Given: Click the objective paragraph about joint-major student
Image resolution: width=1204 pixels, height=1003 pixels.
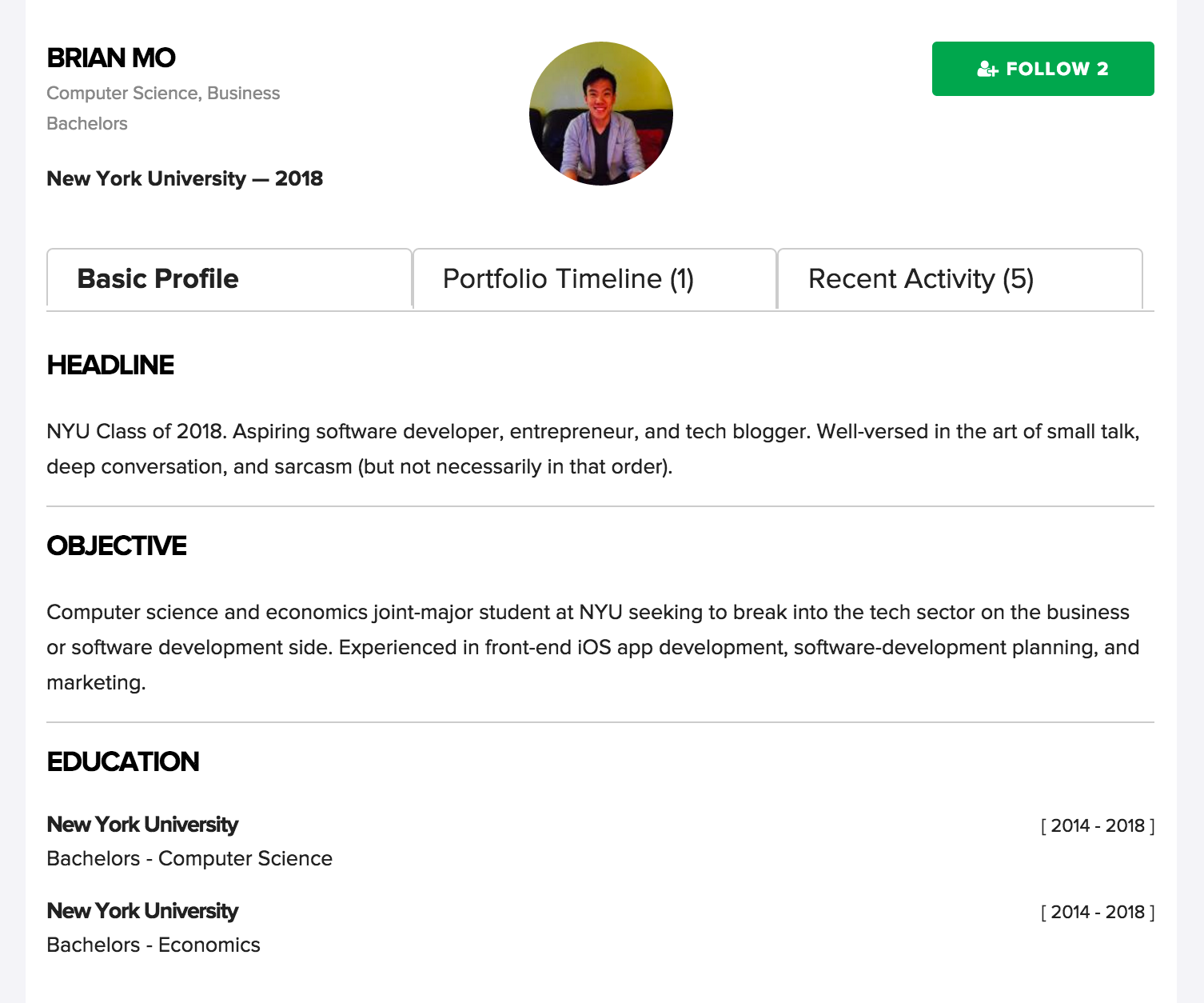Looking at the screenshot, I should click(592, 647).
